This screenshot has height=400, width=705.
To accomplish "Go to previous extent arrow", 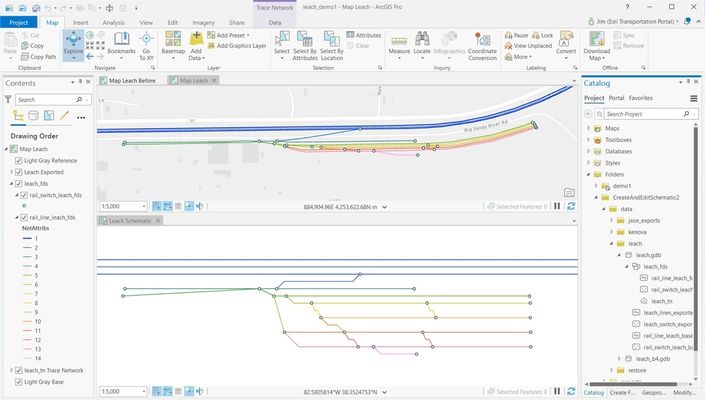I will tap(90, 57).
